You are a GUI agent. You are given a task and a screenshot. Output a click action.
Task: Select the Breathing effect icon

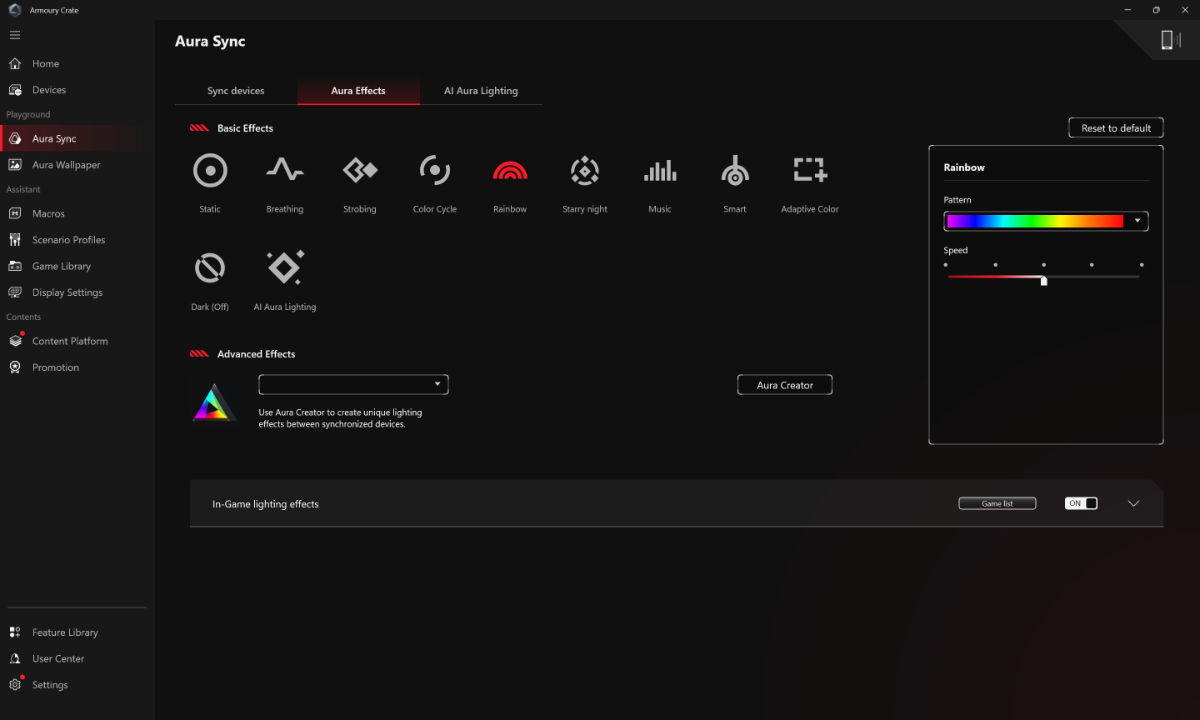click(x=285, y=171)
